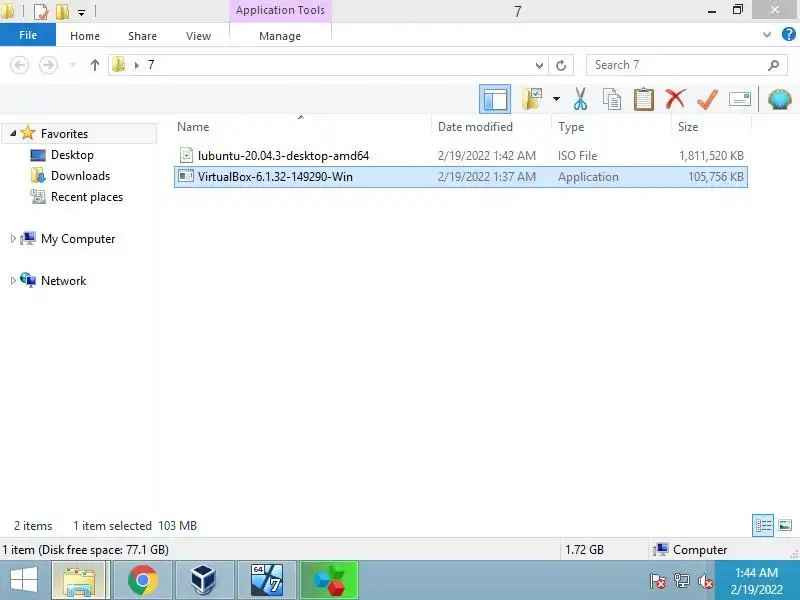Go back with the Back arrow
800x600 pixels.
(x=19, y=65)
